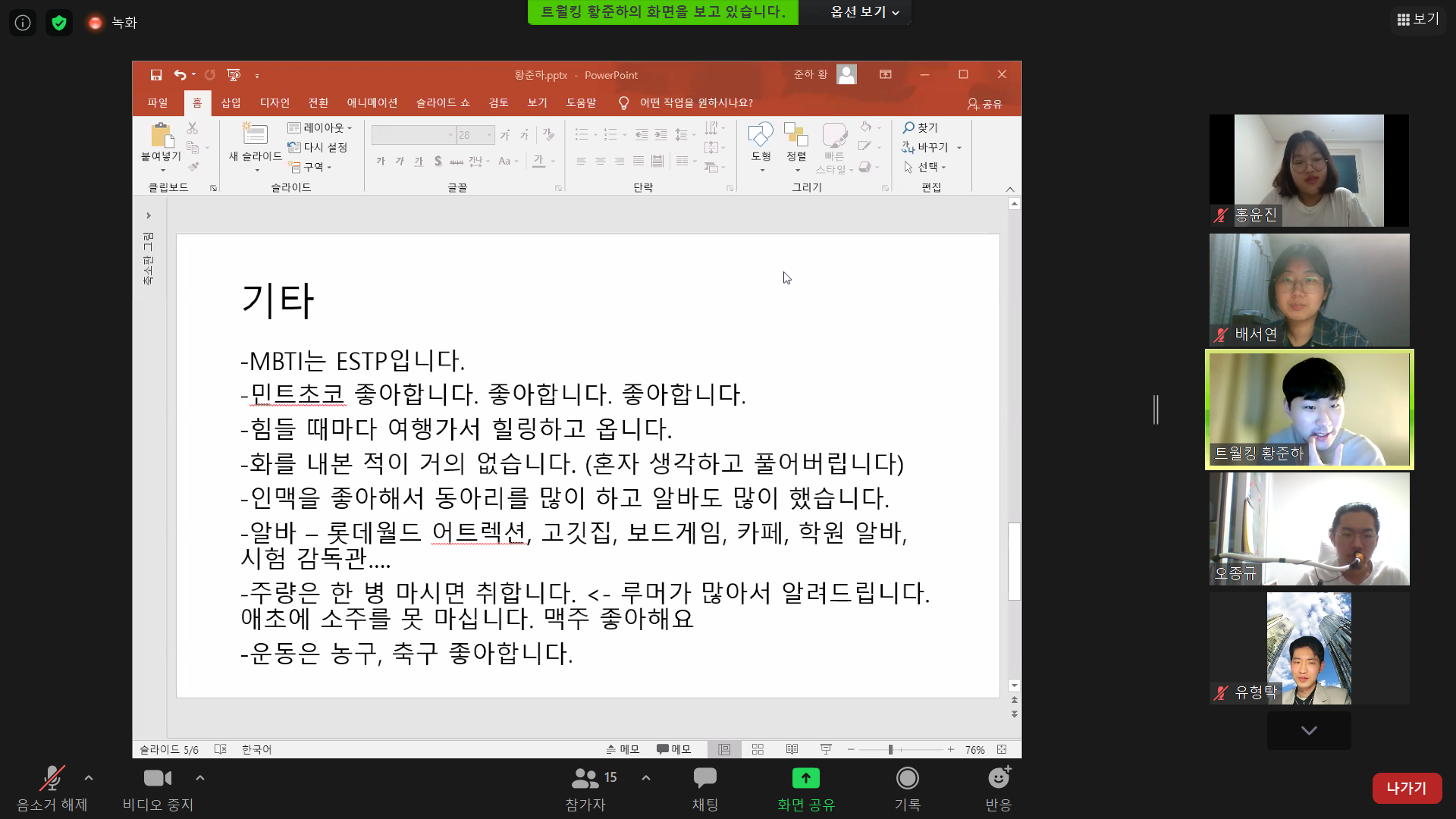Expand the participants options arrow
The height and width of the screenshot is (819, 1456).
pos(646,778)
